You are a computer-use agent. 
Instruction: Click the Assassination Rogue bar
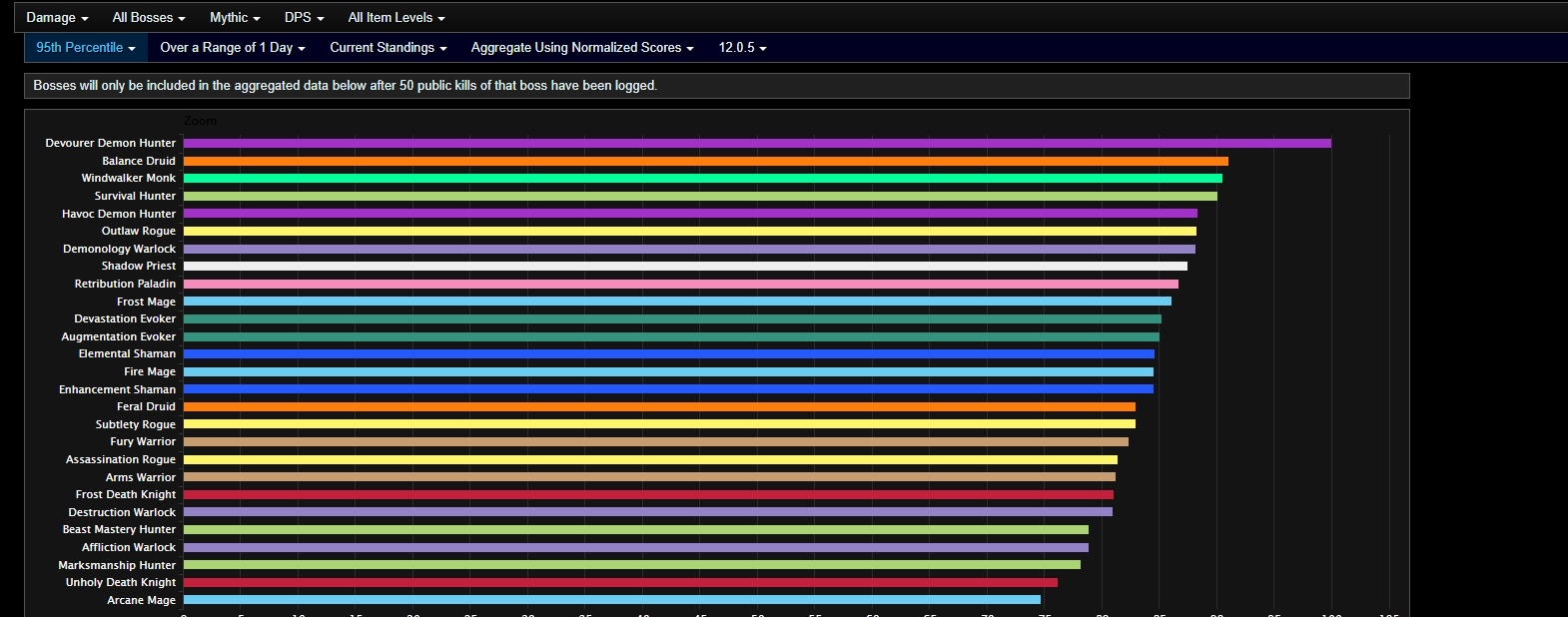[650, 459]
